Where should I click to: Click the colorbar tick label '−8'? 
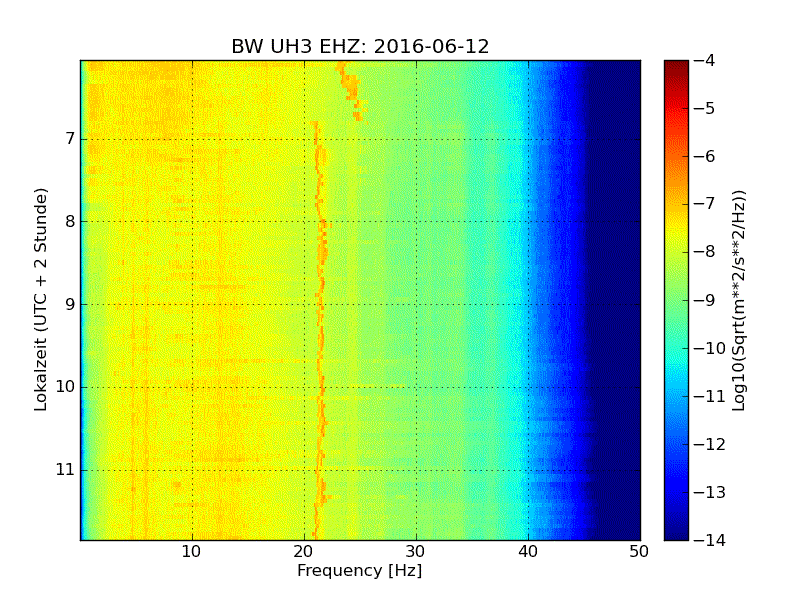coord(705,252)
